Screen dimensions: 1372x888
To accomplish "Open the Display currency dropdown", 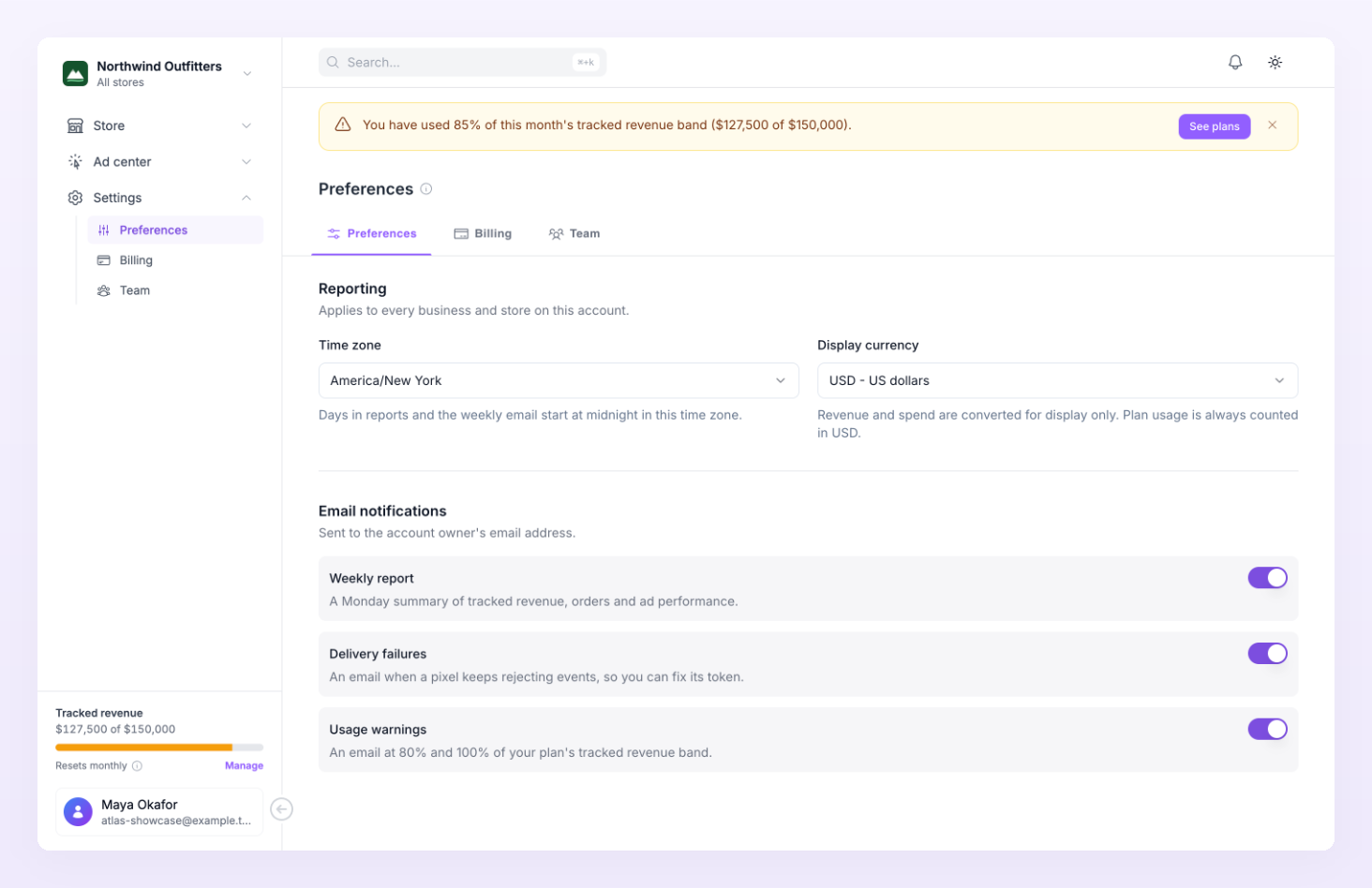I will [x=1057, y=380].
